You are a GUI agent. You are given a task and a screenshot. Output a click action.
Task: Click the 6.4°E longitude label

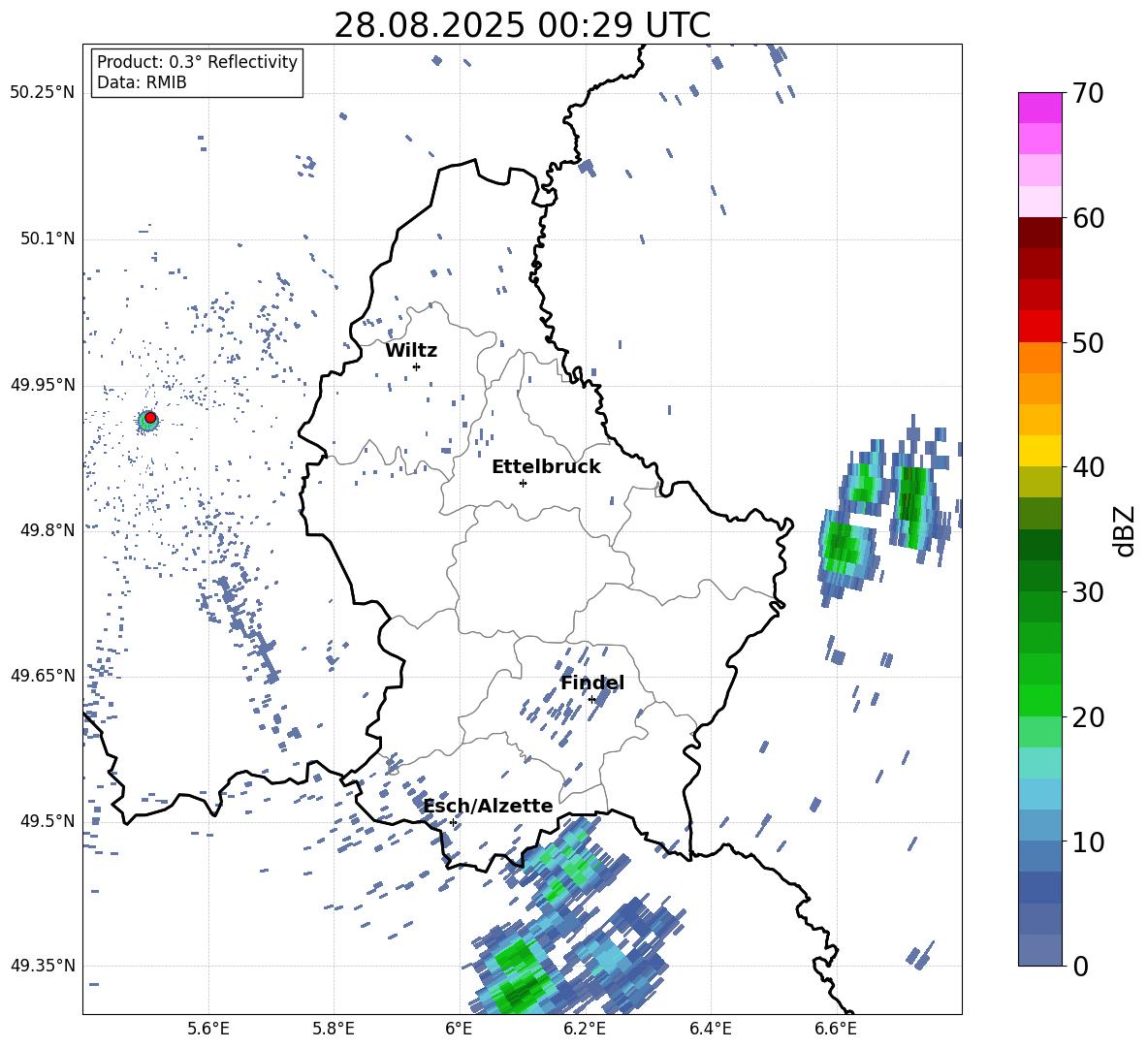[710, 1030]
